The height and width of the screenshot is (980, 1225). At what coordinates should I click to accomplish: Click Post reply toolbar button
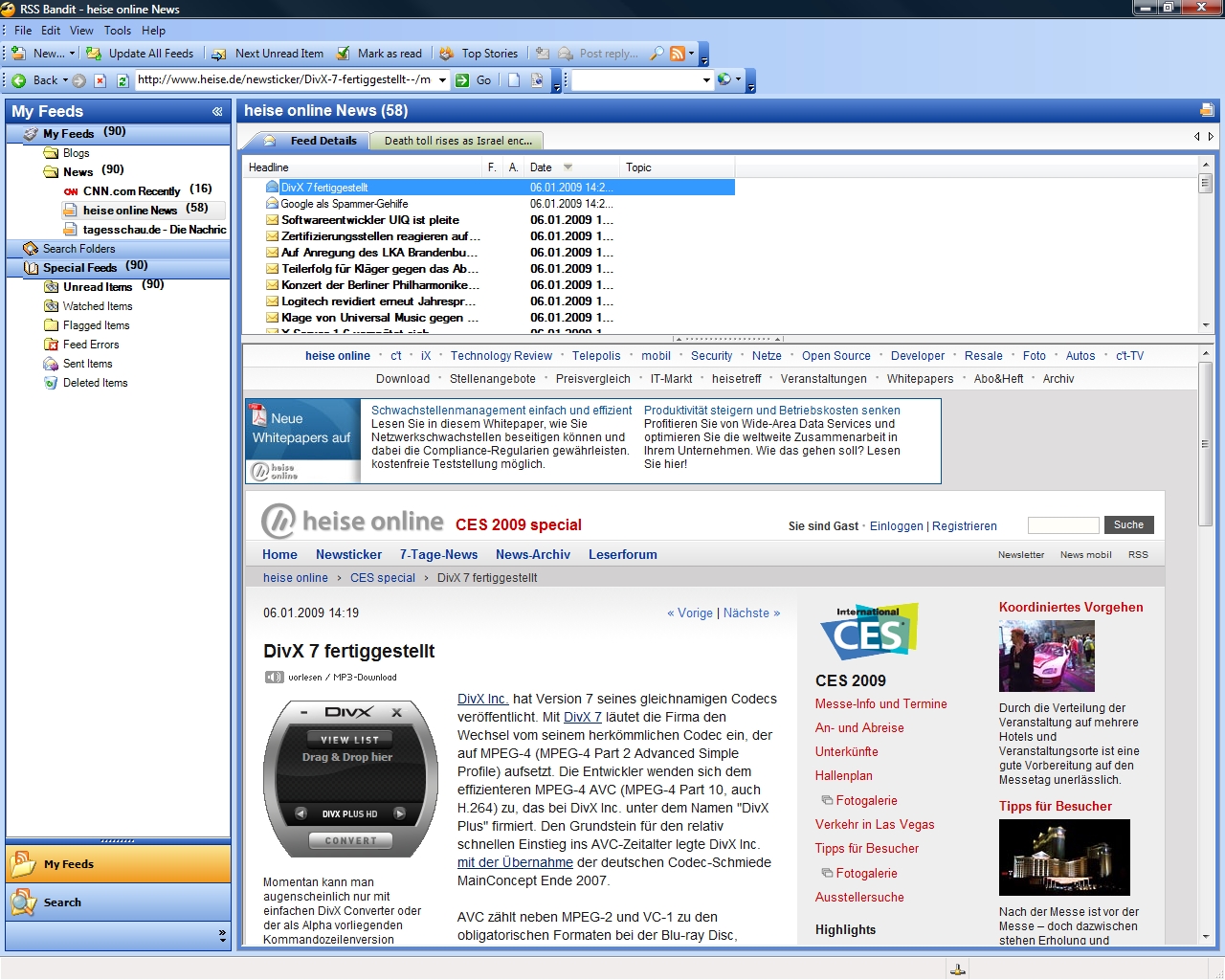(599, 54)
